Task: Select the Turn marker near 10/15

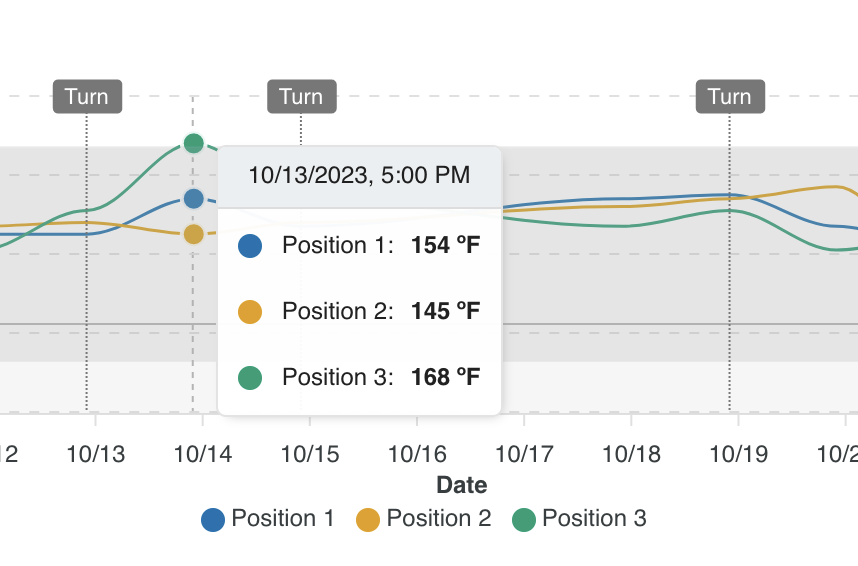Action: pyautogui.click(x=301, y=97)
